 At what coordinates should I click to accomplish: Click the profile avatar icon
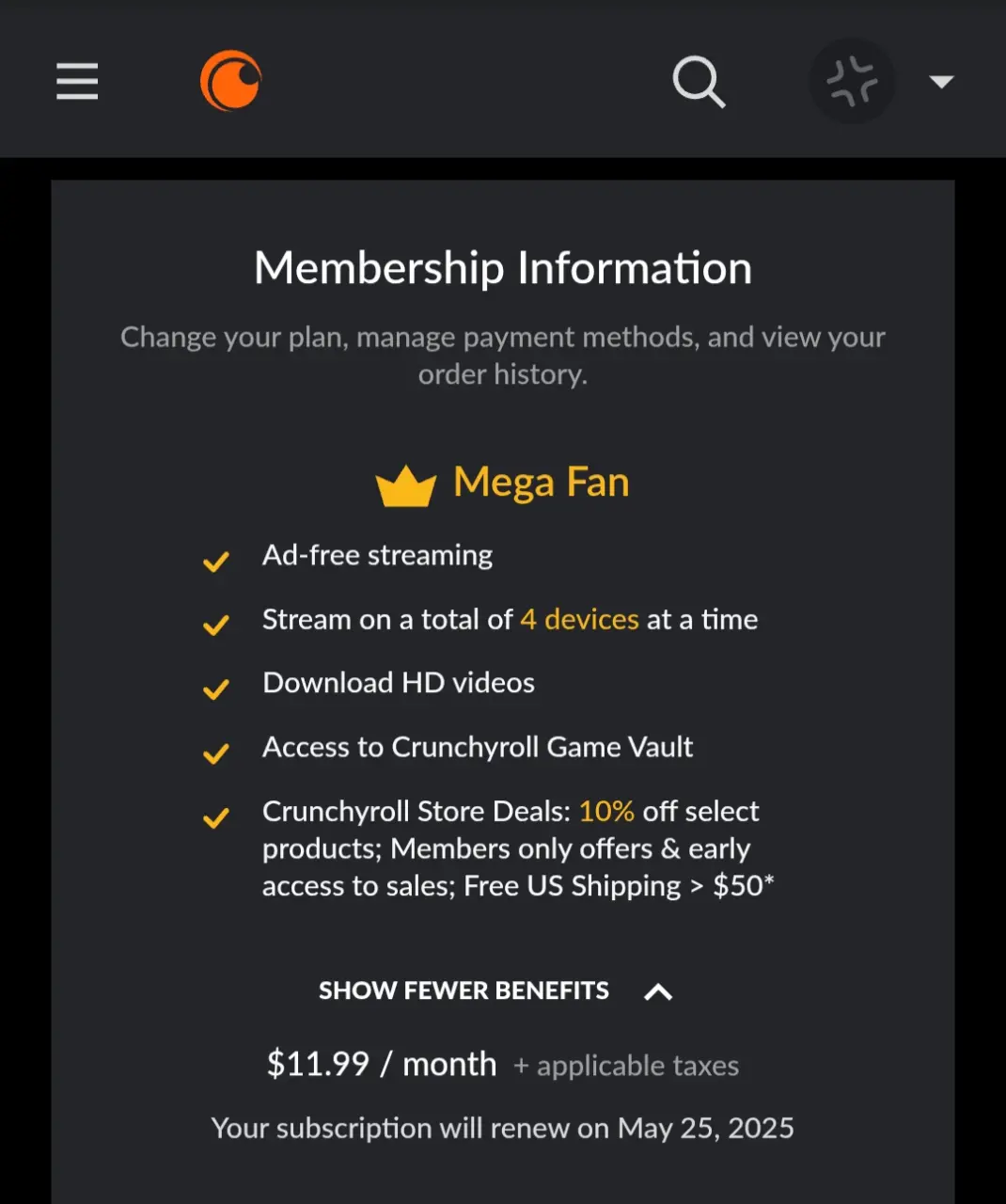click(x=852, y=81)
